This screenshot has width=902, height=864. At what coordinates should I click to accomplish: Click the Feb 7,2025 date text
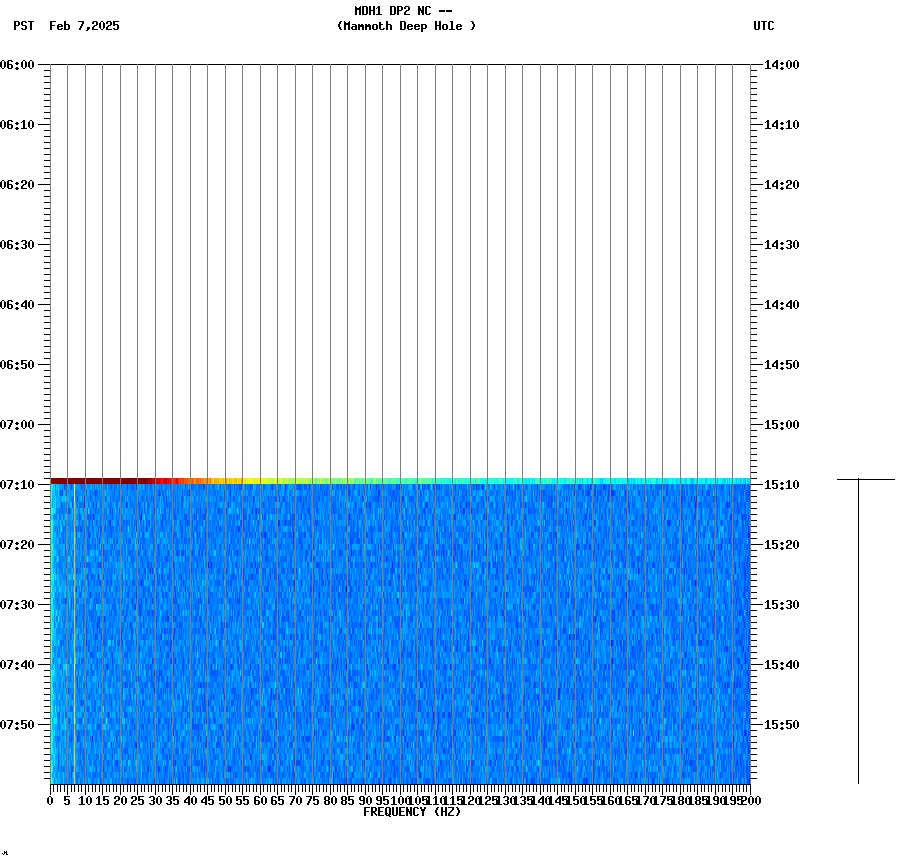click(x=85, y=27)
